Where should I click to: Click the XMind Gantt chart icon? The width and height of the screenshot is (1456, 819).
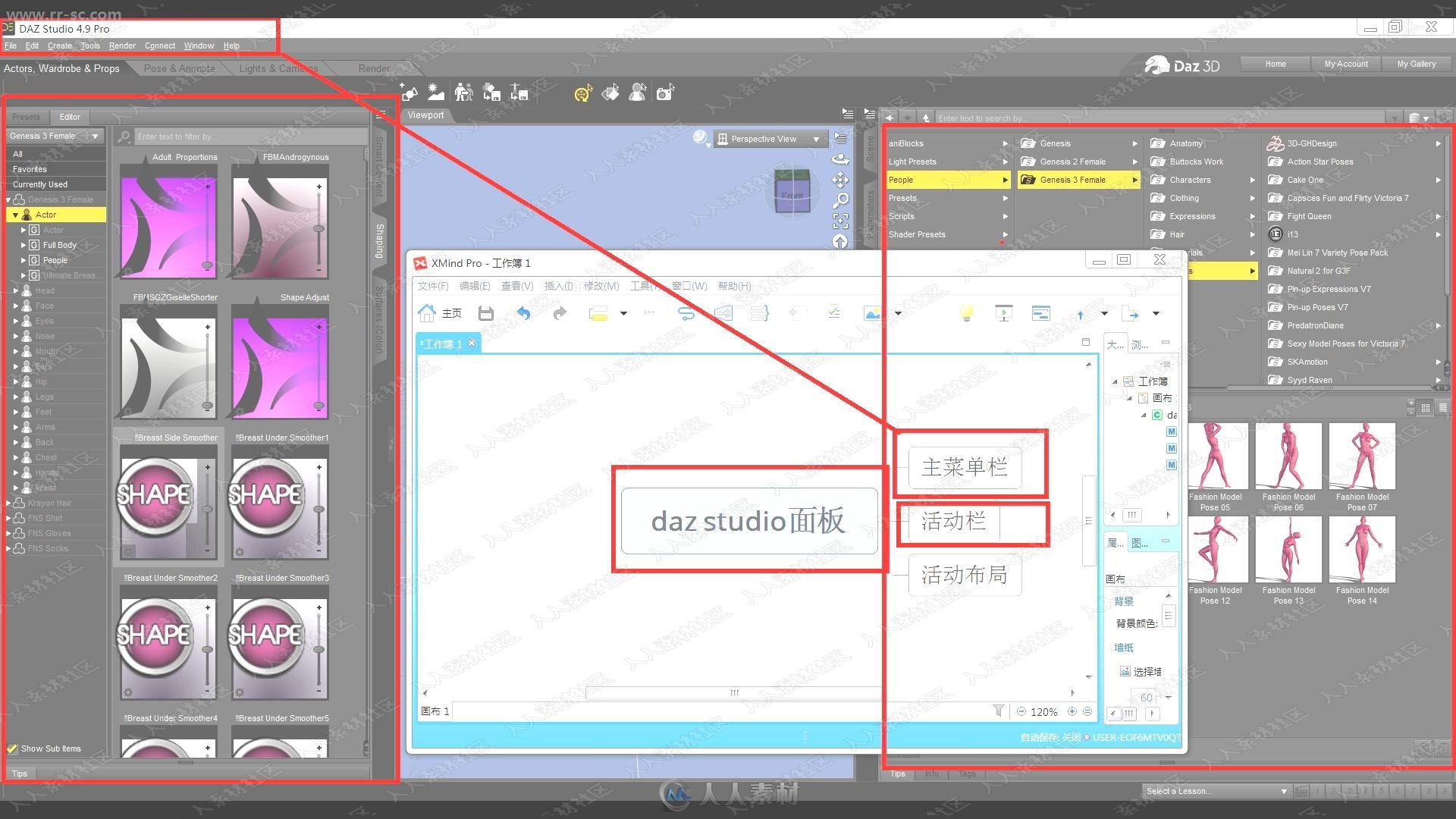pyautogui.click(x=1041, y=313)
